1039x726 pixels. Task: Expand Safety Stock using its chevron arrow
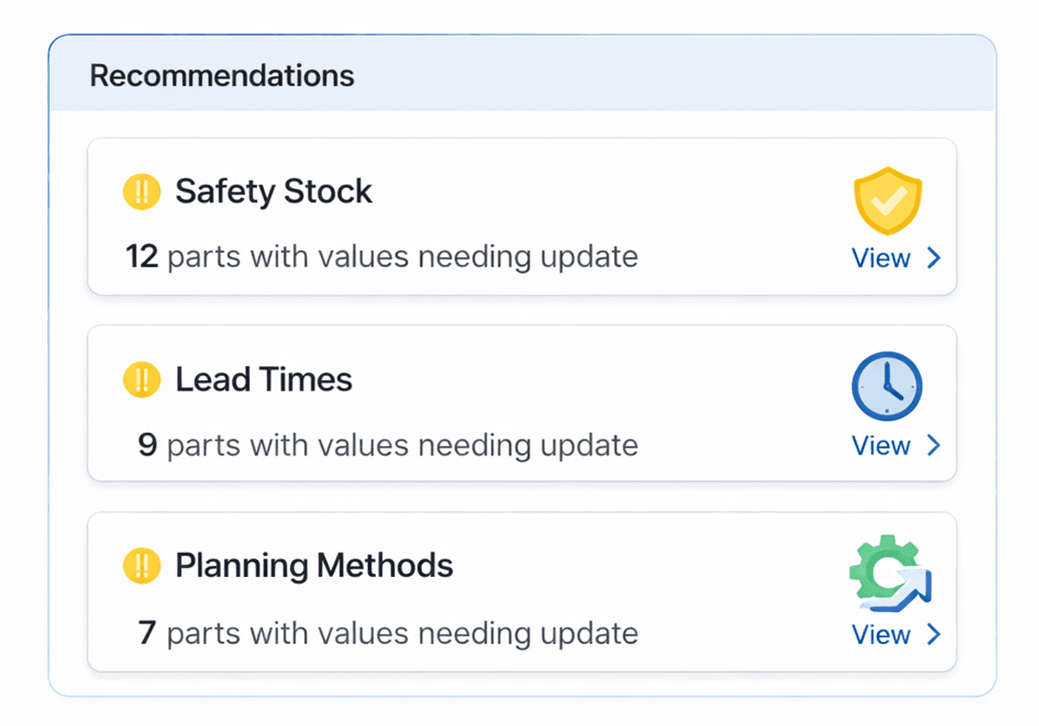tap(934, 258)
